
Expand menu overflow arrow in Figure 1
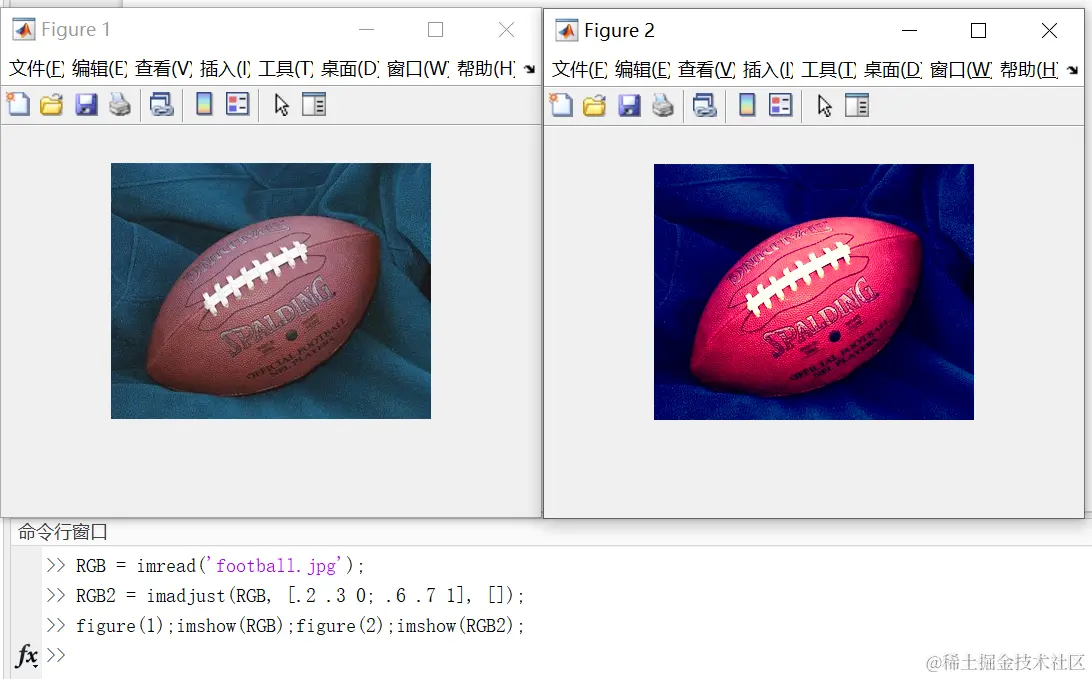coord(530,69)
